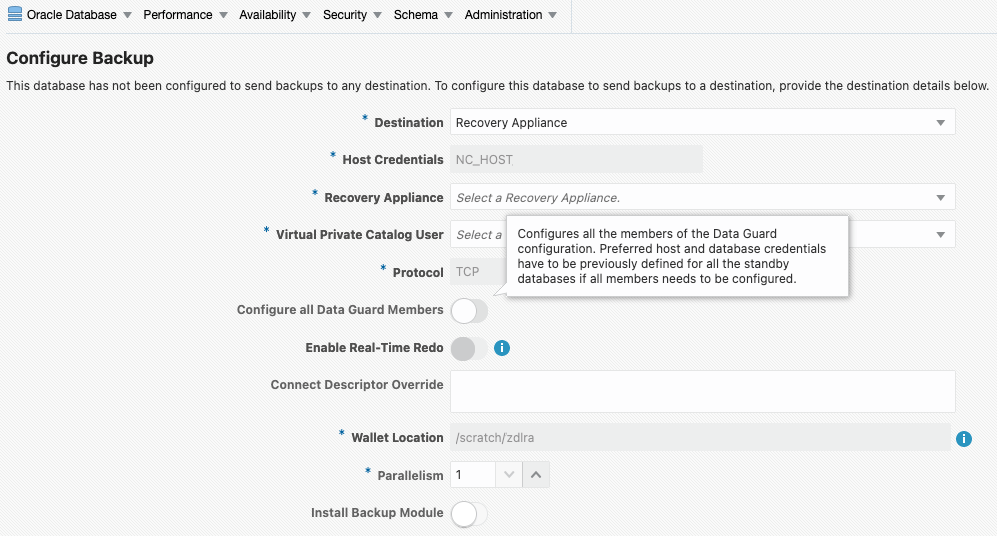The height and width of the screenshot is (536, 997).
Task: Click the Connect Descriptor Override field
Action: coord(702,391)
